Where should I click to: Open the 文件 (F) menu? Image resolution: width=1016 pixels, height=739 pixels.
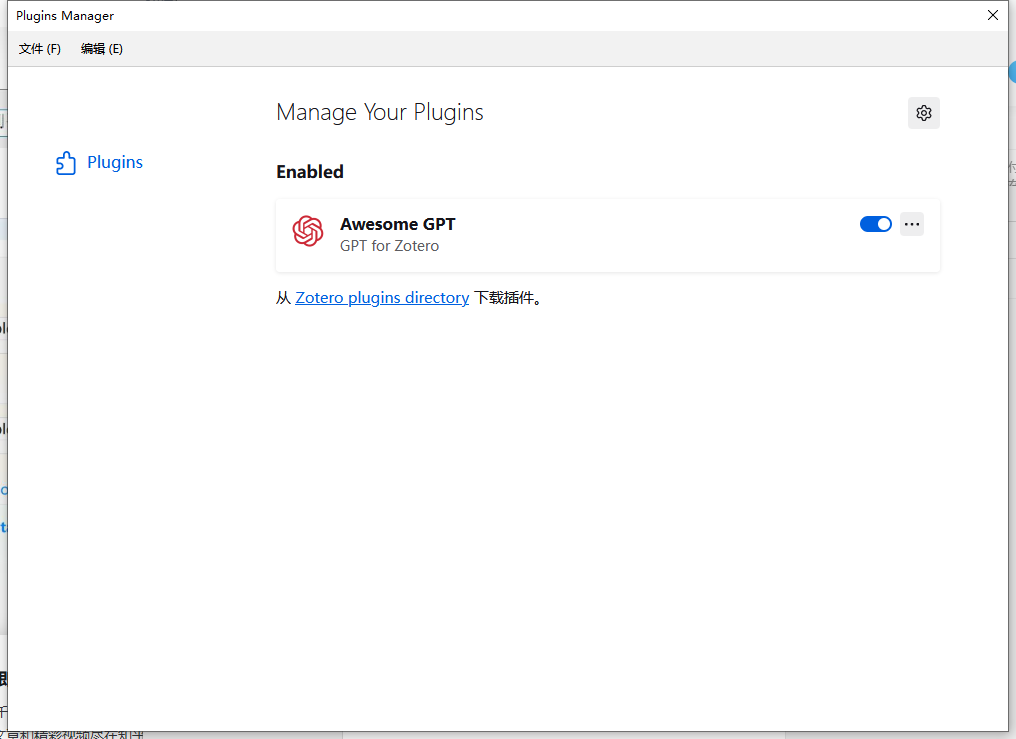coord(40,49)
